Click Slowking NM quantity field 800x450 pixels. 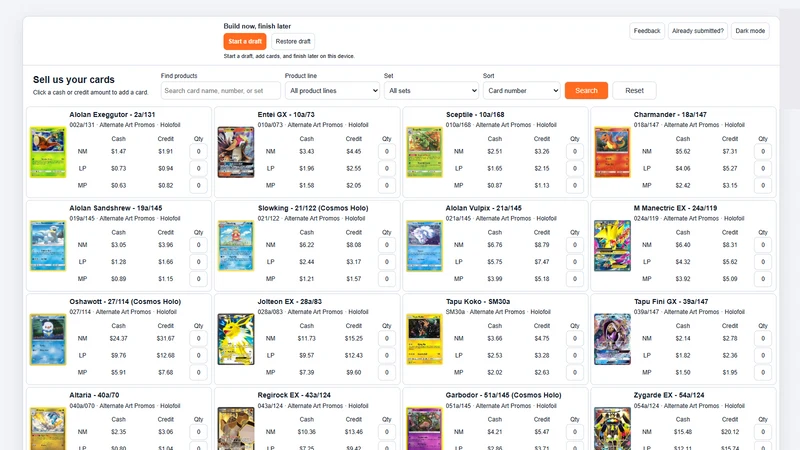click(387, 245)
